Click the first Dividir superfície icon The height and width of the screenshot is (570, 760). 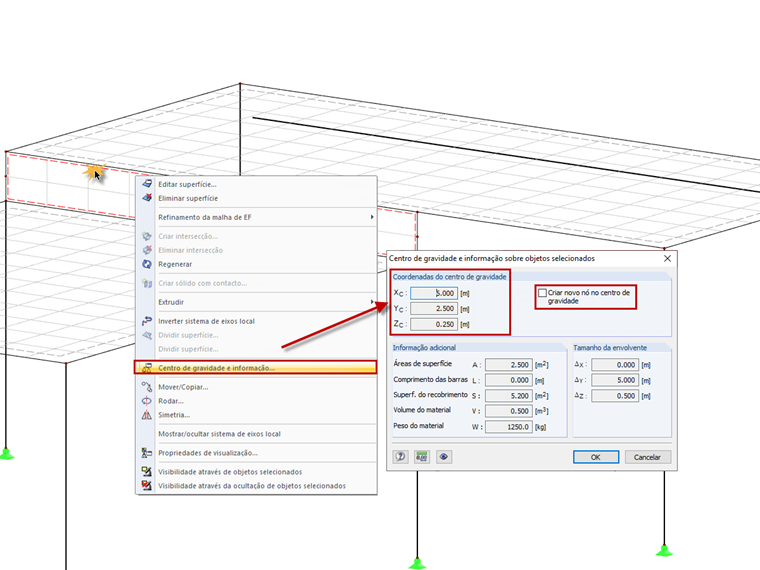coord(147,335)
